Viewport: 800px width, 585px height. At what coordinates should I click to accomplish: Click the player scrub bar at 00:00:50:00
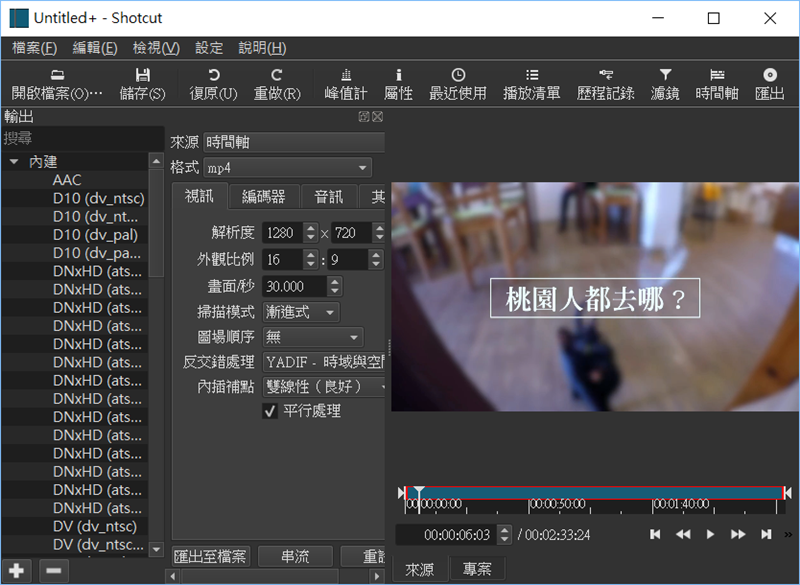530,493
